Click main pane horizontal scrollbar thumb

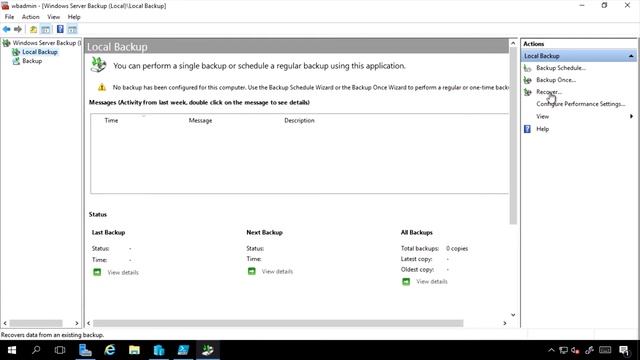pos(278,323)
